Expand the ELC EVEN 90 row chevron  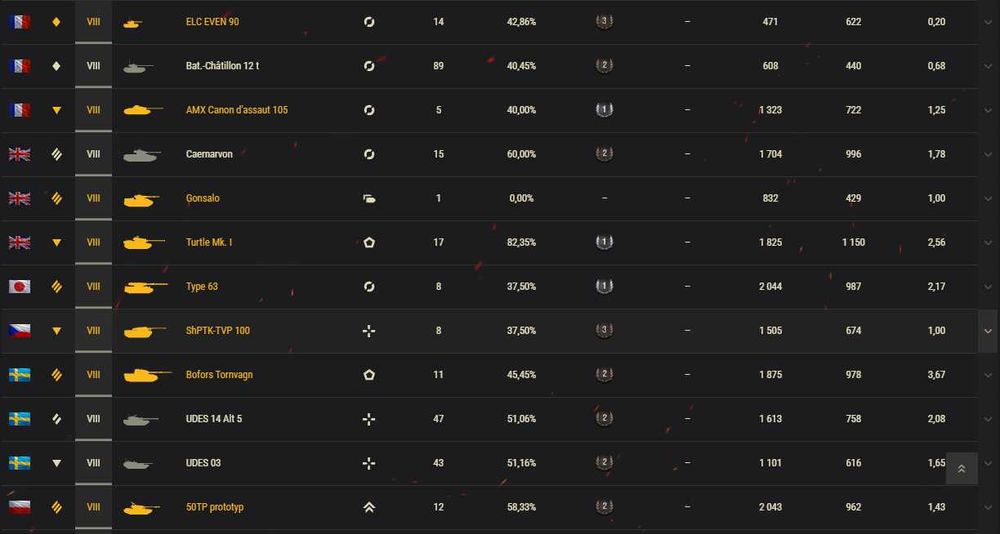pos(988,22)
